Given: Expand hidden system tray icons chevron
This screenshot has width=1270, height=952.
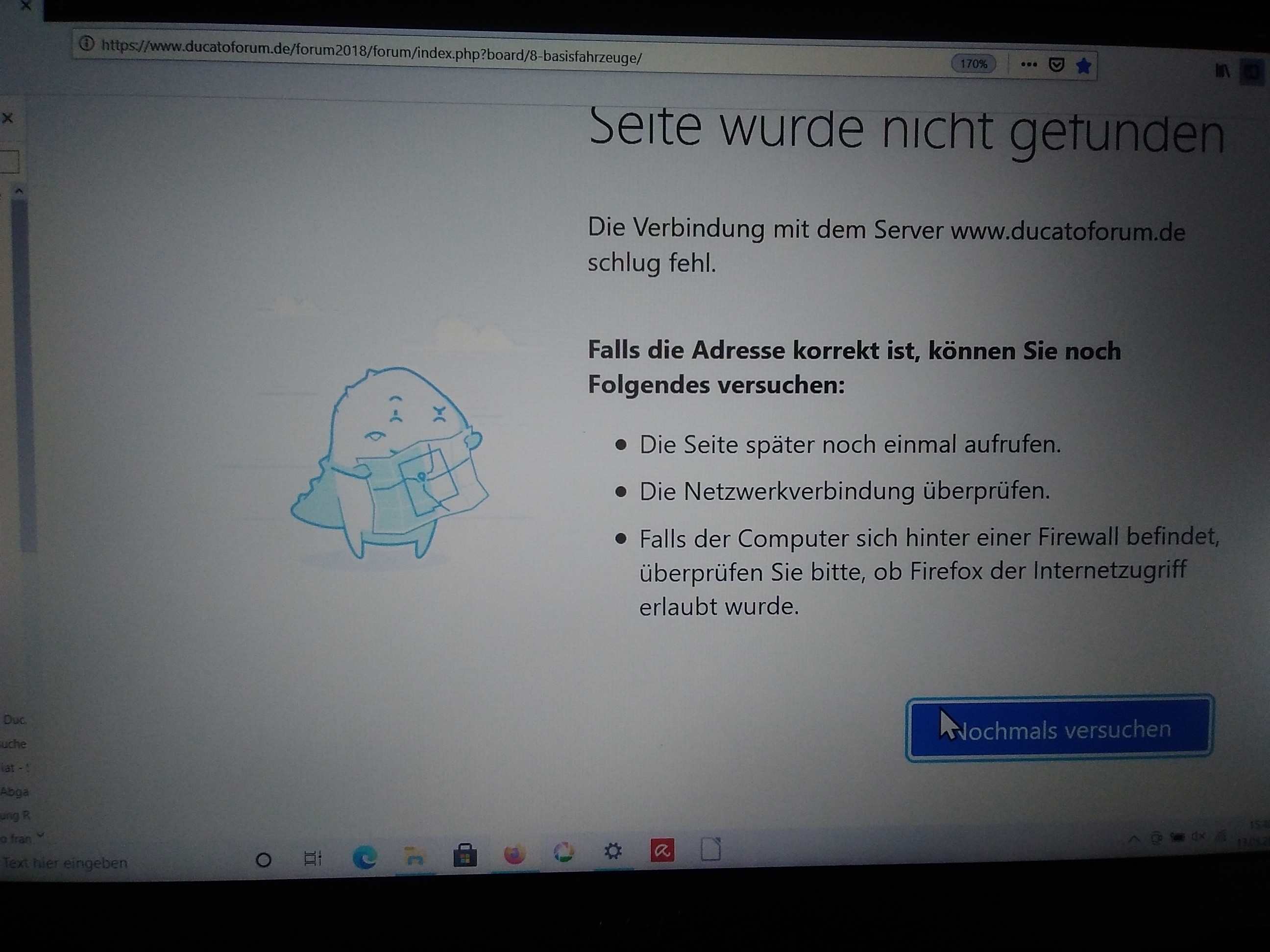Looking at the screenshot, I should click(x=1134, y=839).
